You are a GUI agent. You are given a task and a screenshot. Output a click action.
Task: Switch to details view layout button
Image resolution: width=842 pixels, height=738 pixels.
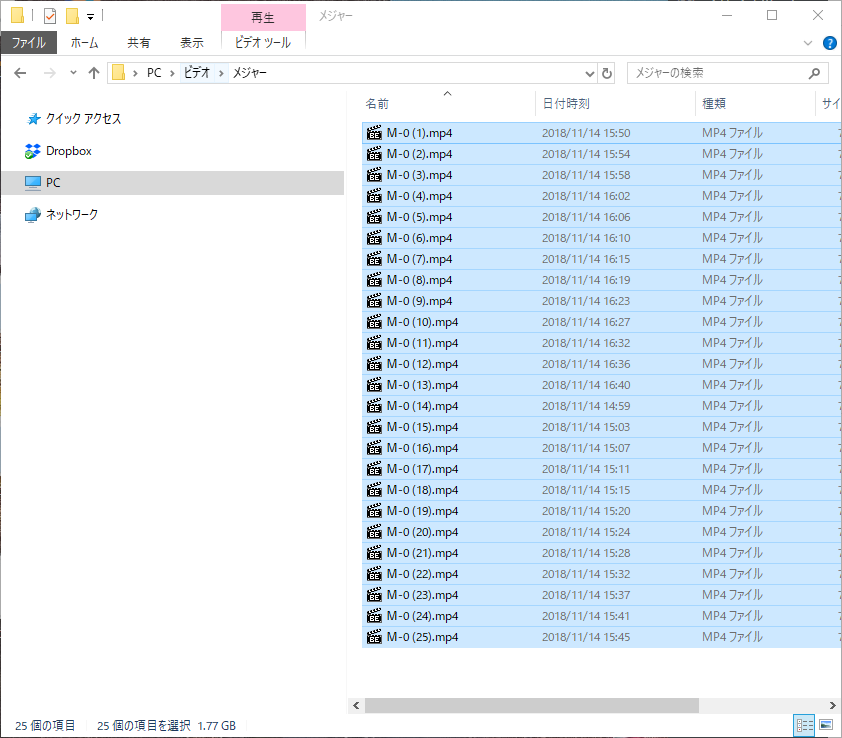coord(804,724)
